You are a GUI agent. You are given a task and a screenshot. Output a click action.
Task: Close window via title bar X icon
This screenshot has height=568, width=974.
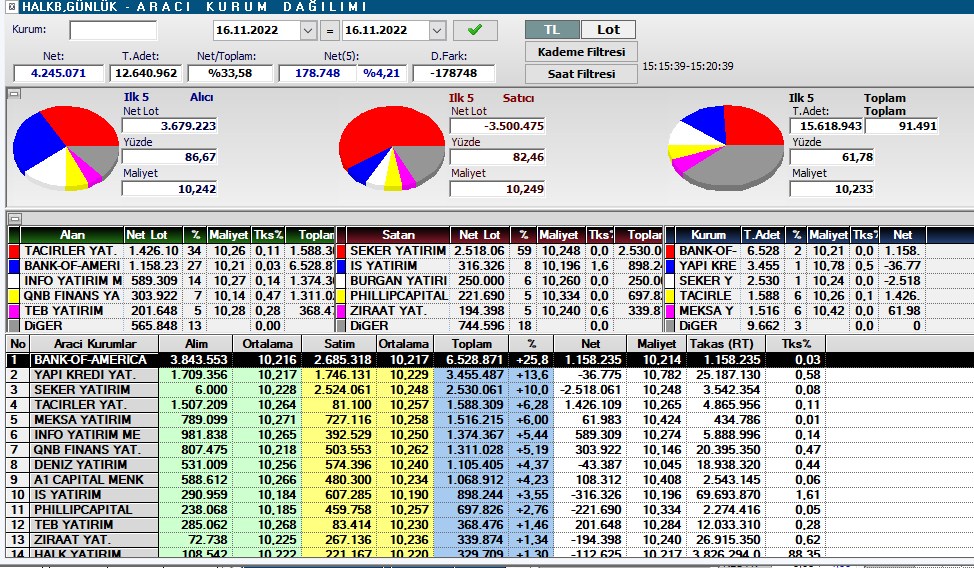click(x=12, y=7)
